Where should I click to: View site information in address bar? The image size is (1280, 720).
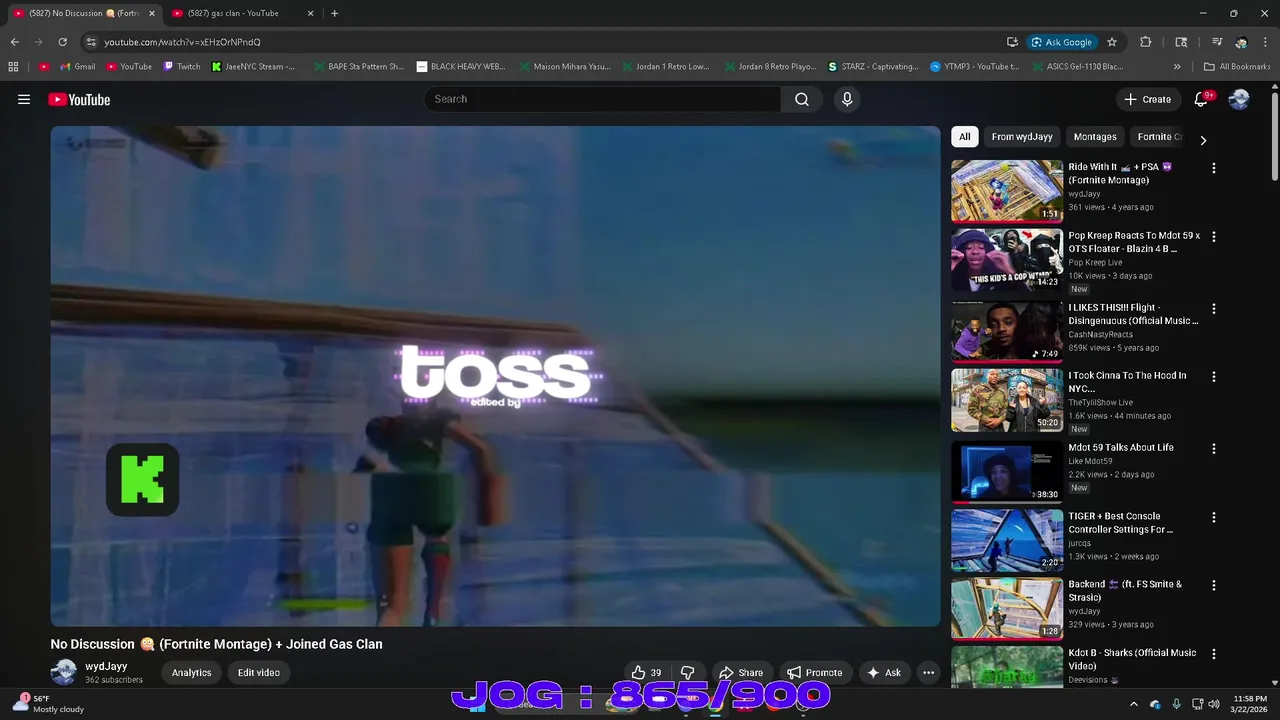91,42
